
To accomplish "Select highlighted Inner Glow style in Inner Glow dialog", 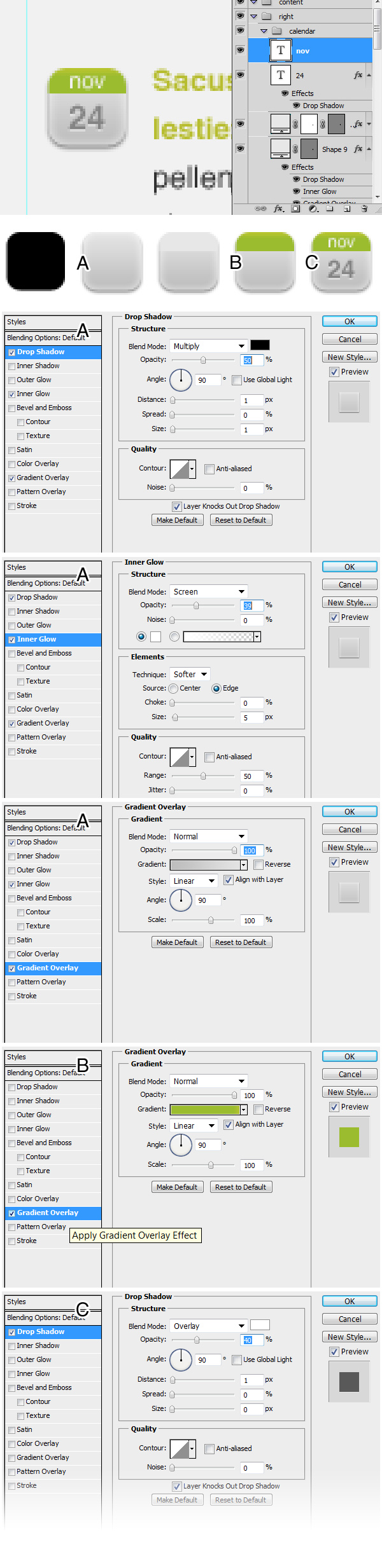I will pos(53,639).
